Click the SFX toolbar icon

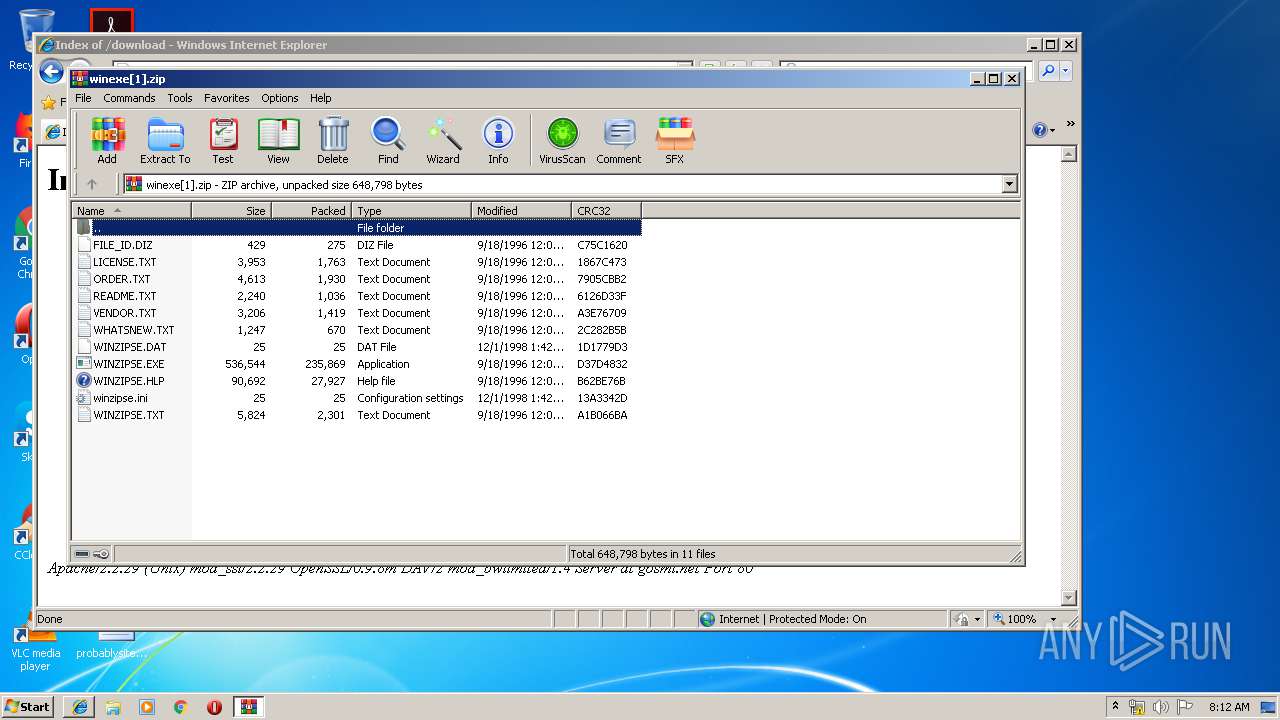(x=675, y=140)
